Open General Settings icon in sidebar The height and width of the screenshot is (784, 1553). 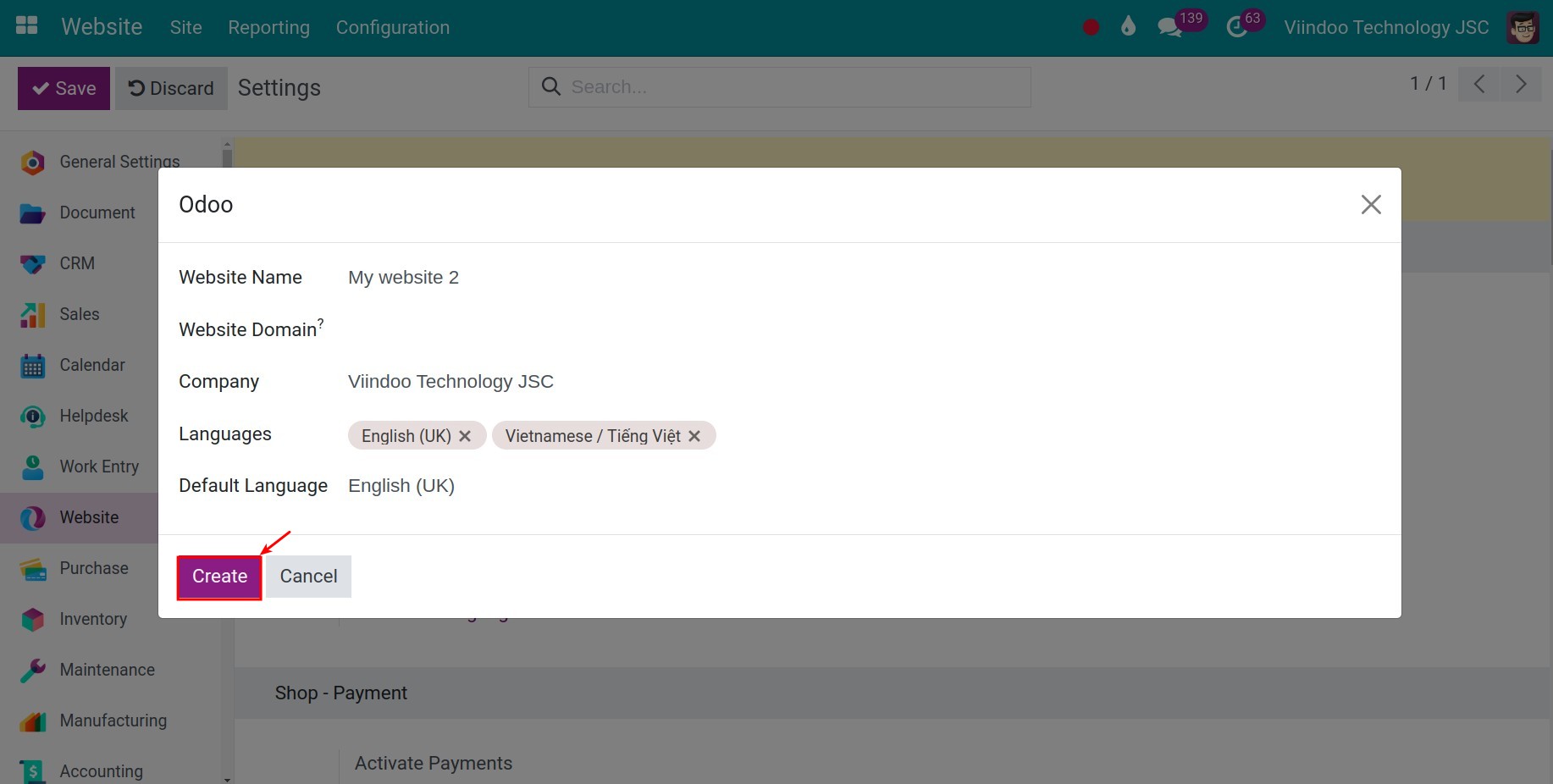point(32,162)
